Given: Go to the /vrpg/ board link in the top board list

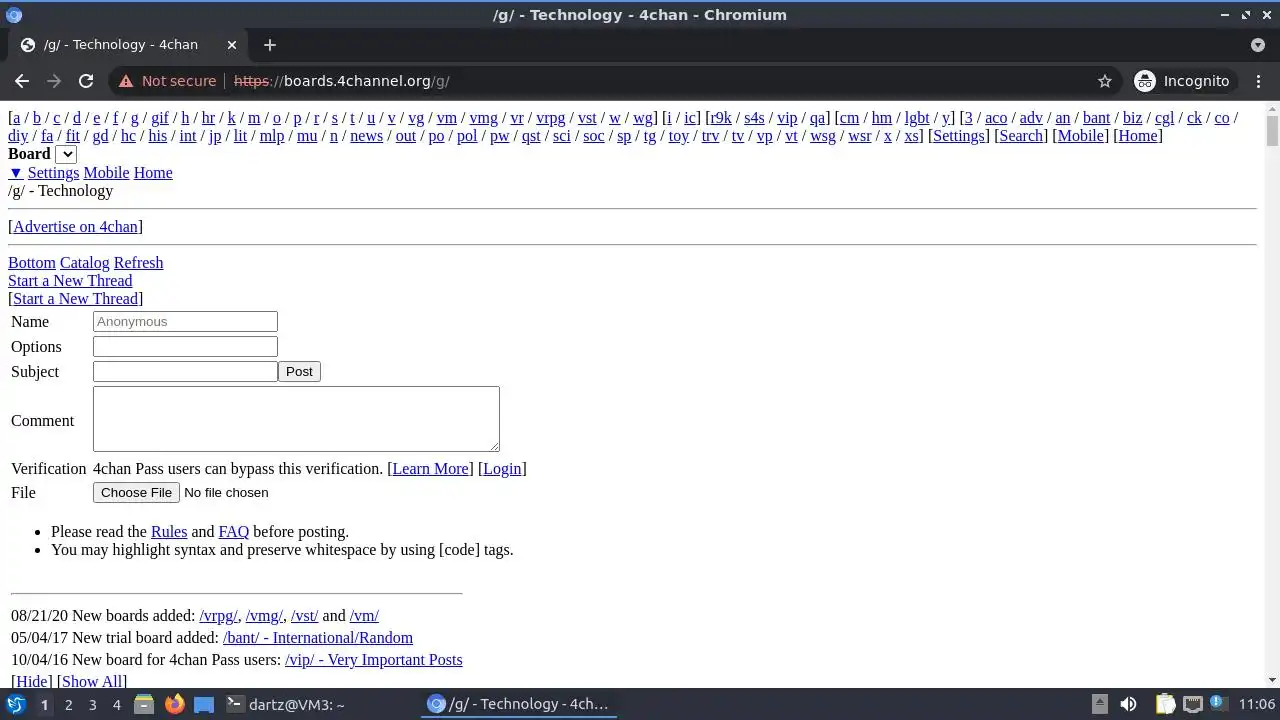Looking at the screenshot, I should pyautogui.click(x=551, y=118).
